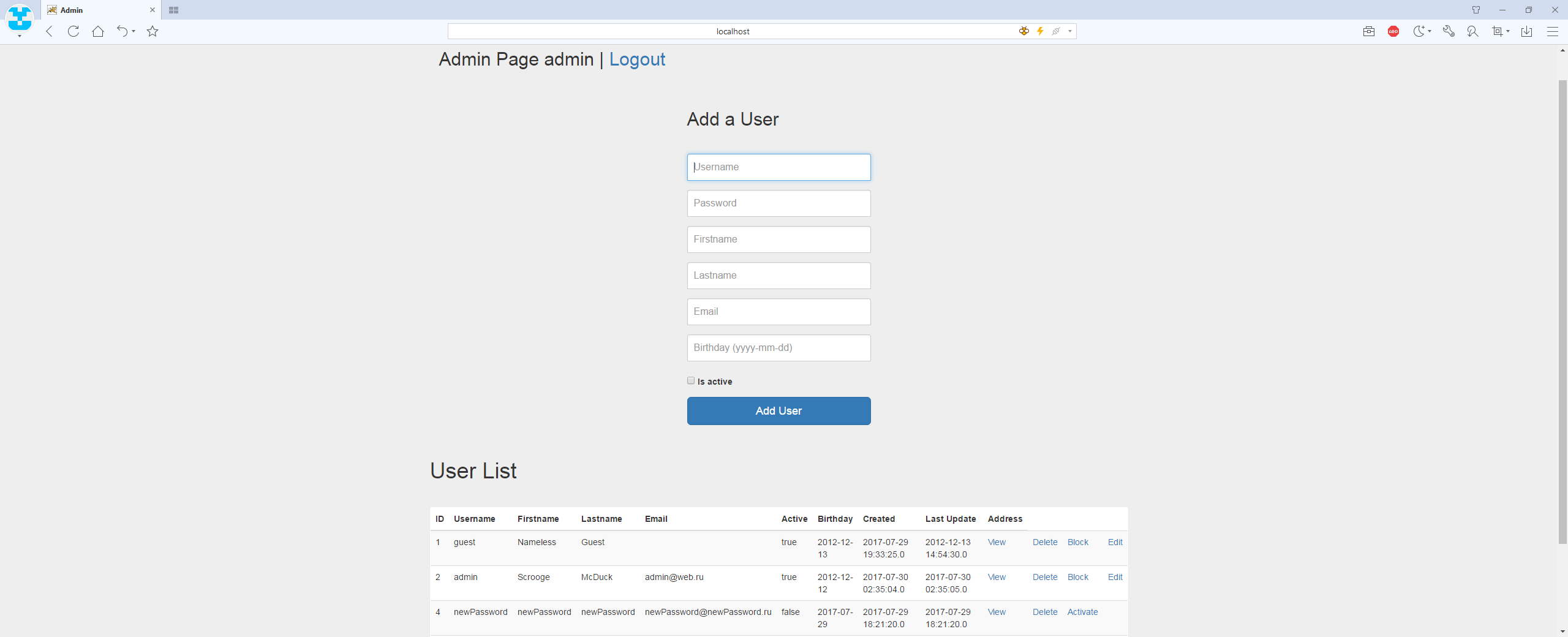Activate the newPassword user
This screenshot has height=637, width=1568.
[1082, 612]
